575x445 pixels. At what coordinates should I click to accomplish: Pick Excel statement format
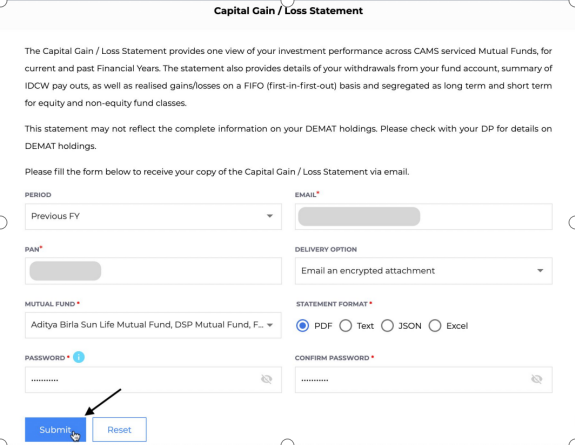tap(435, 325)
